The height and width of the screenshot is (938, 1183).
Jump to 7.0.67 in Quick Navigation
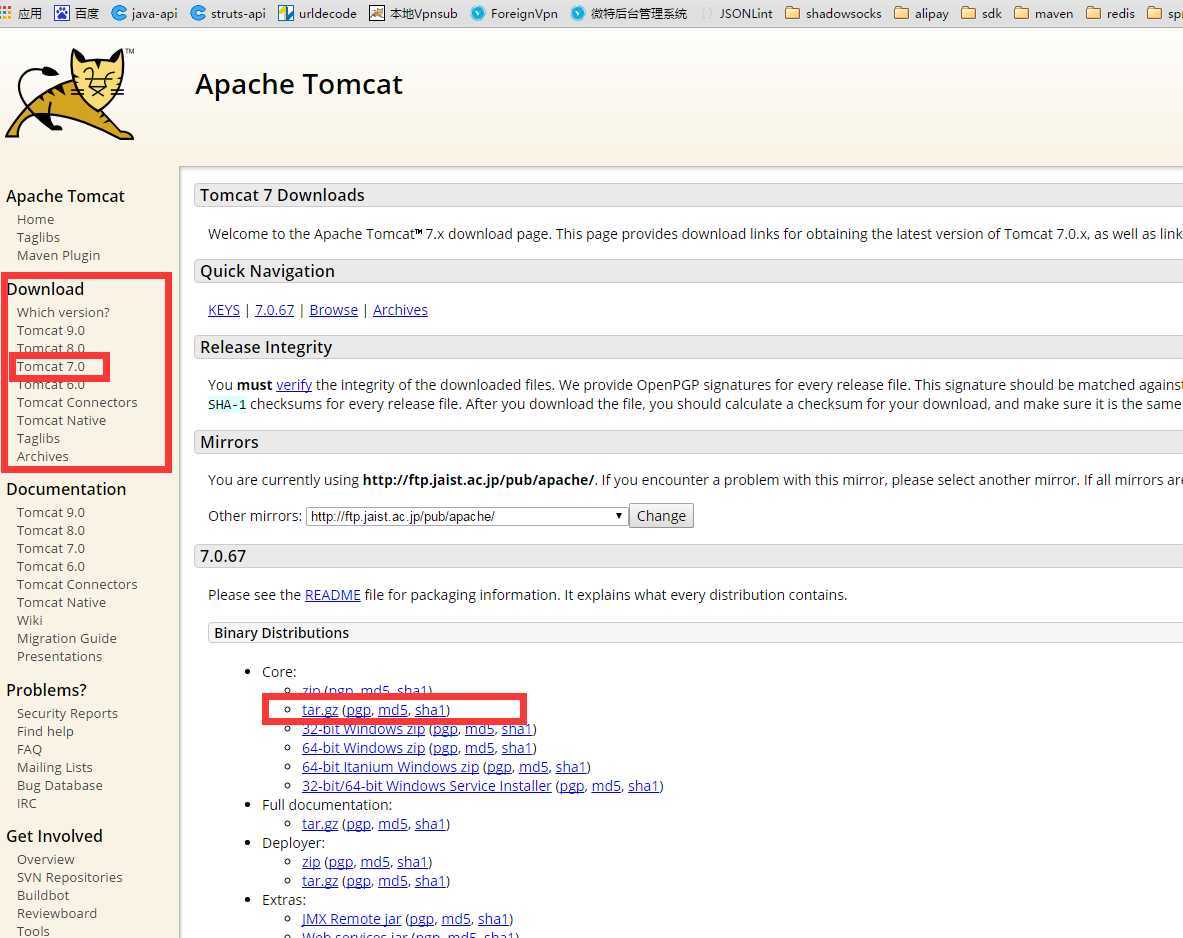pyautogui.click(x=275, y=310)
